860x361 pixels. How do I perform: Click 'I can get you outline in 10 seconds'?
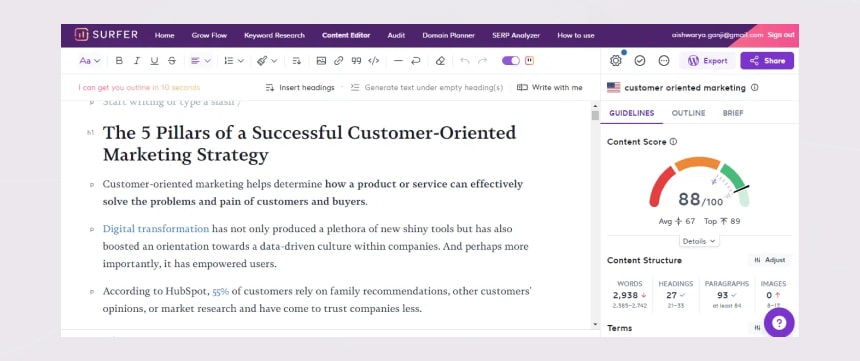pos(139,87)
